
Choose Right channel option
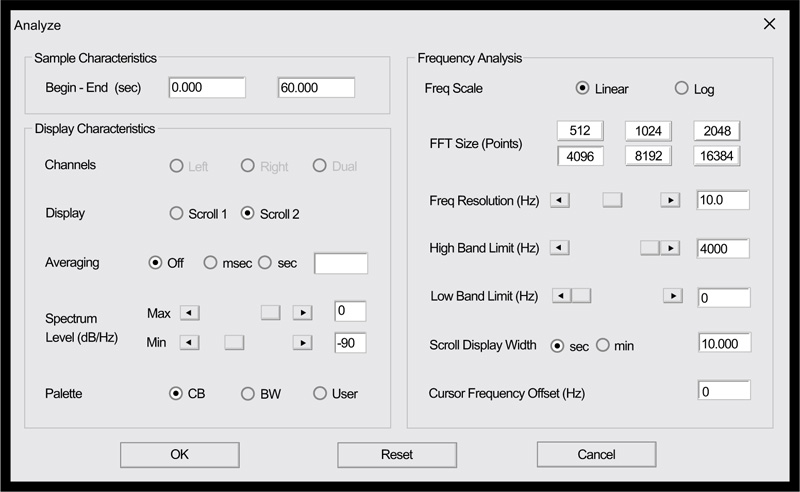[x=247, y=166]
